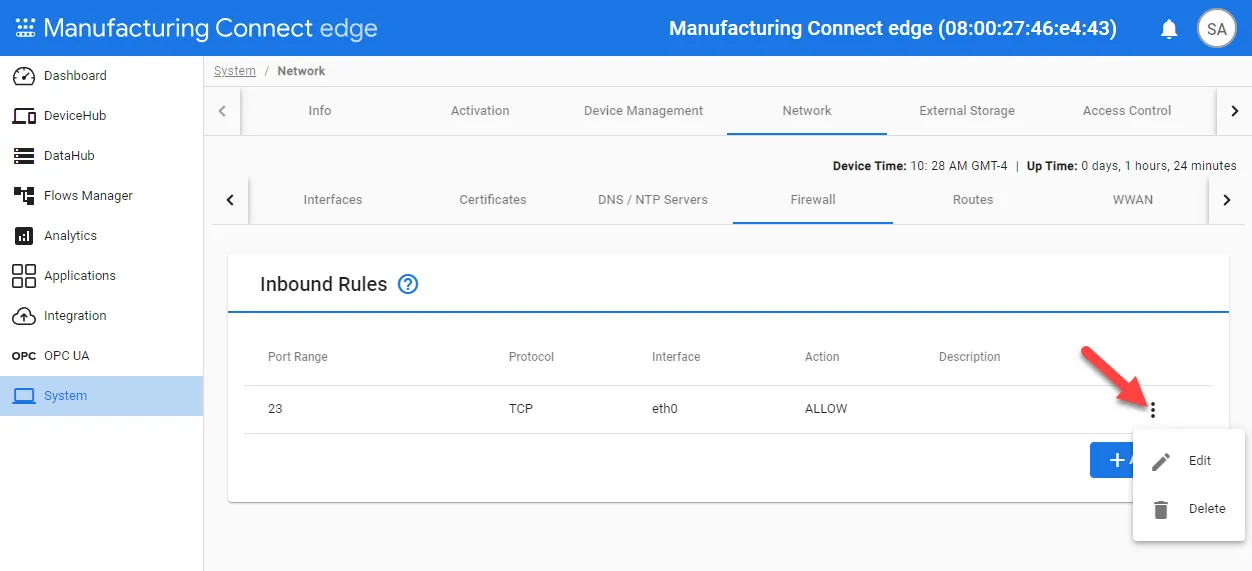The image size is (1252, 571).
Task: Open the Info tab
Action: [320, 111]
